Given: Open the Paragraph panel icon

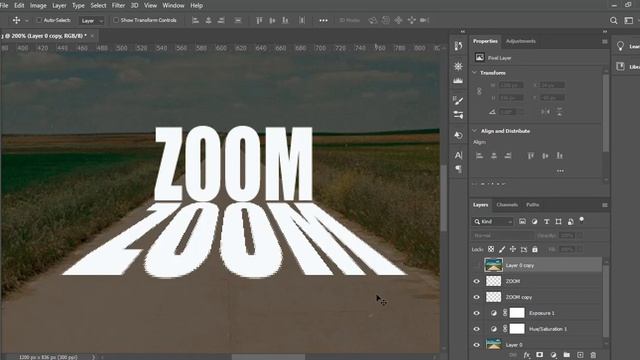Looking at the screenshot, I should tap(458, 169).
